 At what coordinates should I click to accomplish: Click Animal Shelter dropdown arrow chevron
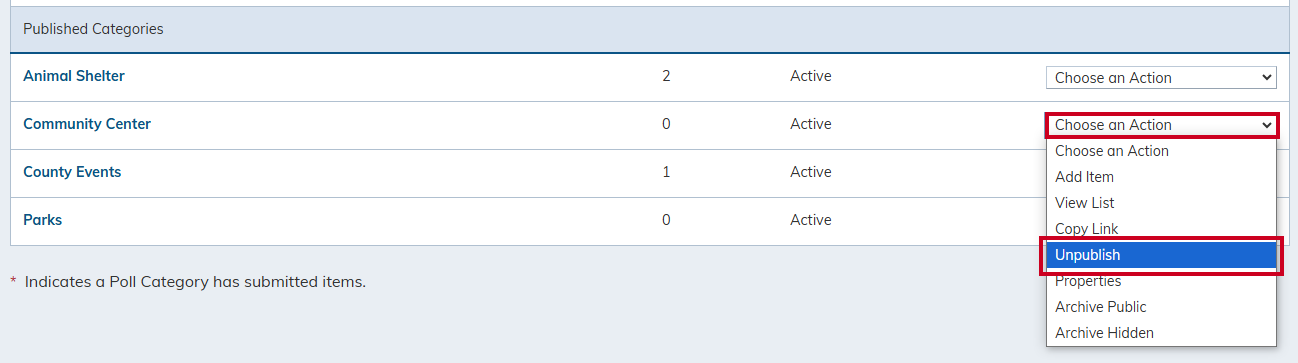click(1267, 77)
